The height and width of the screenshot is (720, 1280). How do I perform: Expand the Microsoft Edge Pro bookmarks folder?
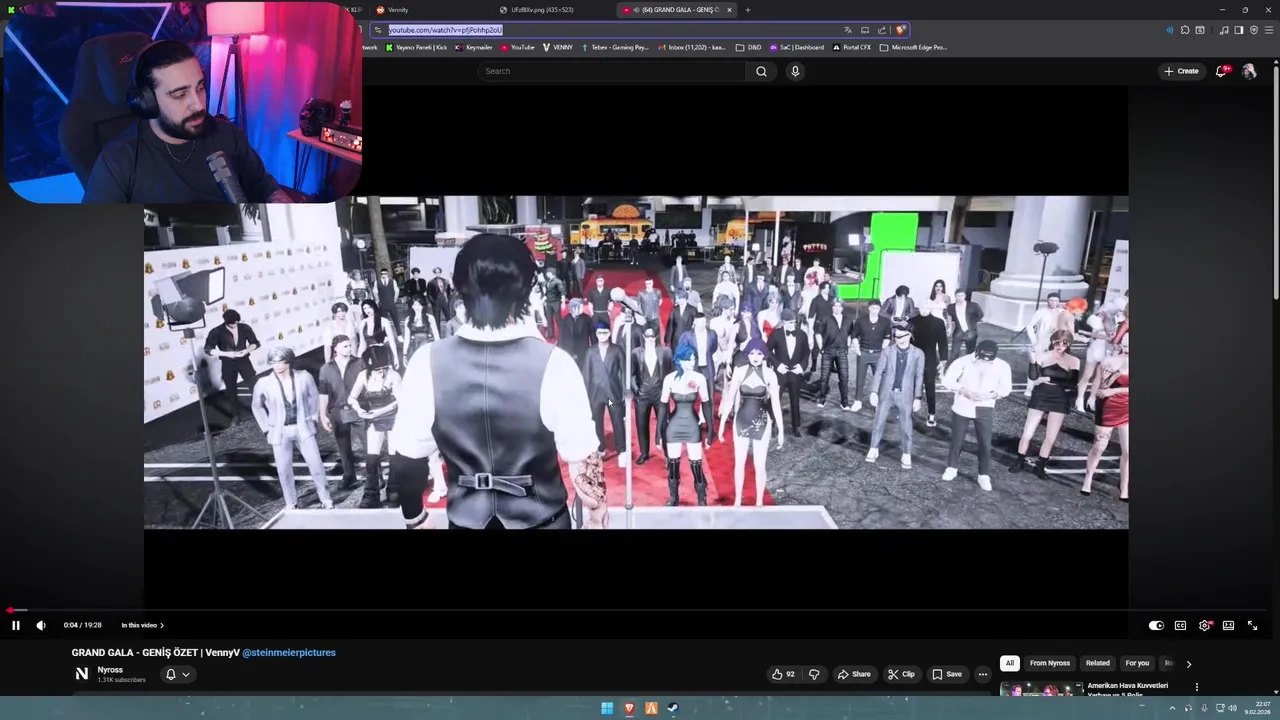click(913, 47)
